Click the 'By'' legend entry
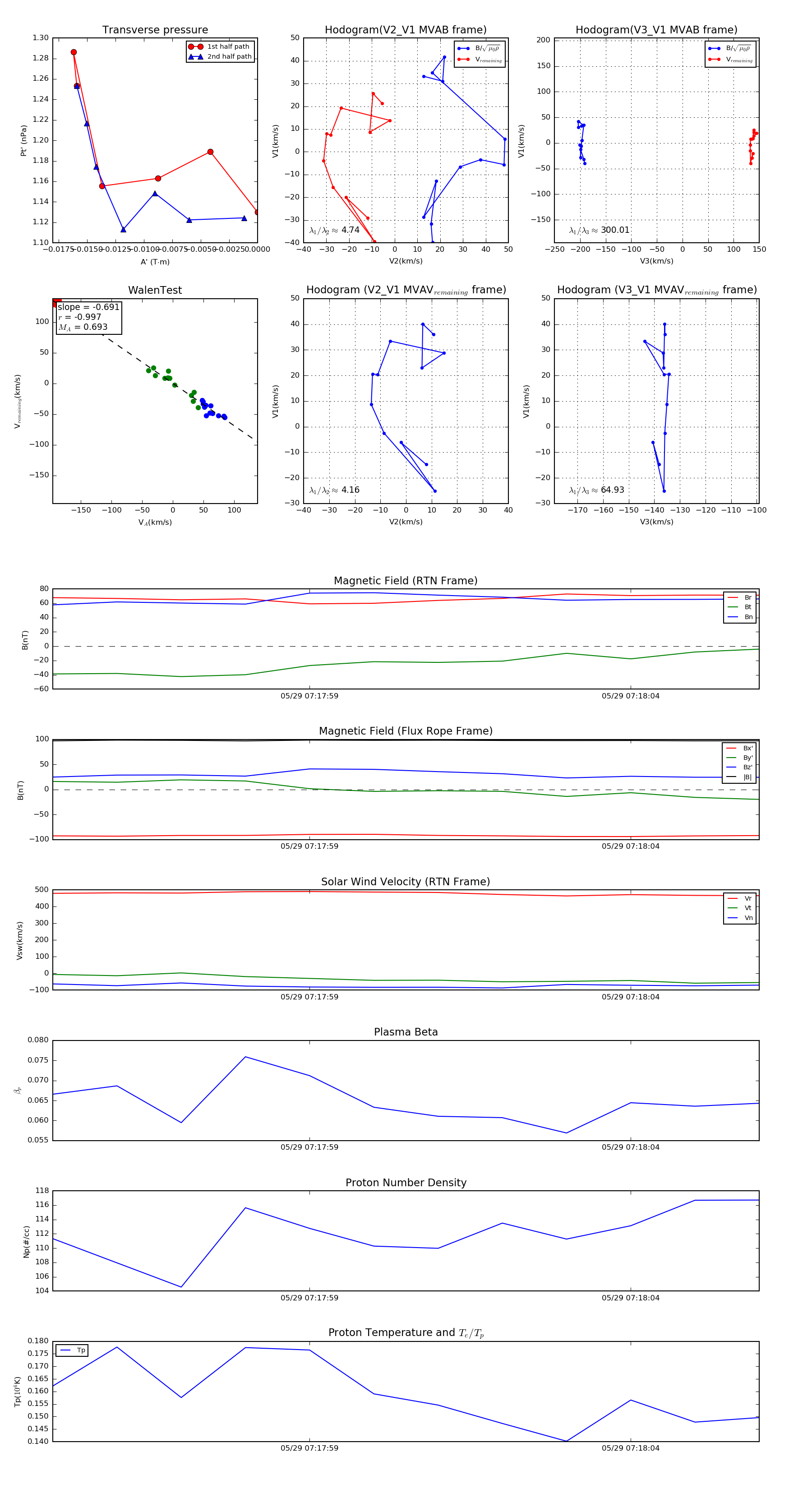The height and width of the screenshot is (1489, 812). pyautogui.click(x=739, y=758)
